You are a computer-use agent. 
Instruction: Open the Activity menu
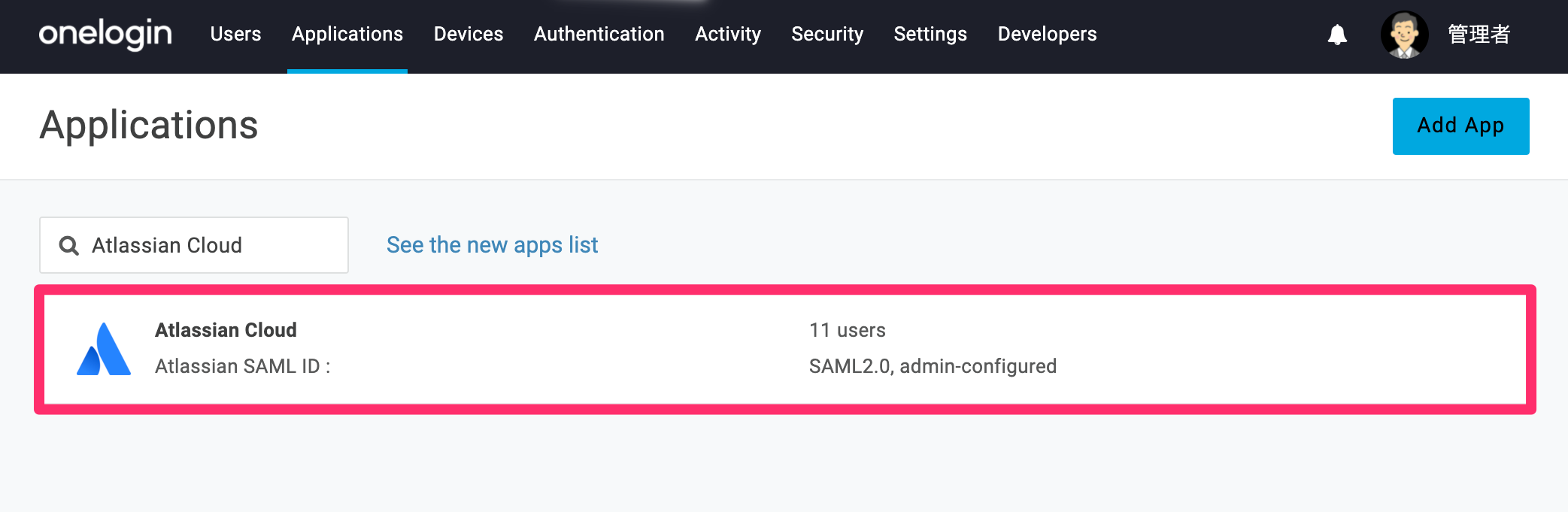728,34
